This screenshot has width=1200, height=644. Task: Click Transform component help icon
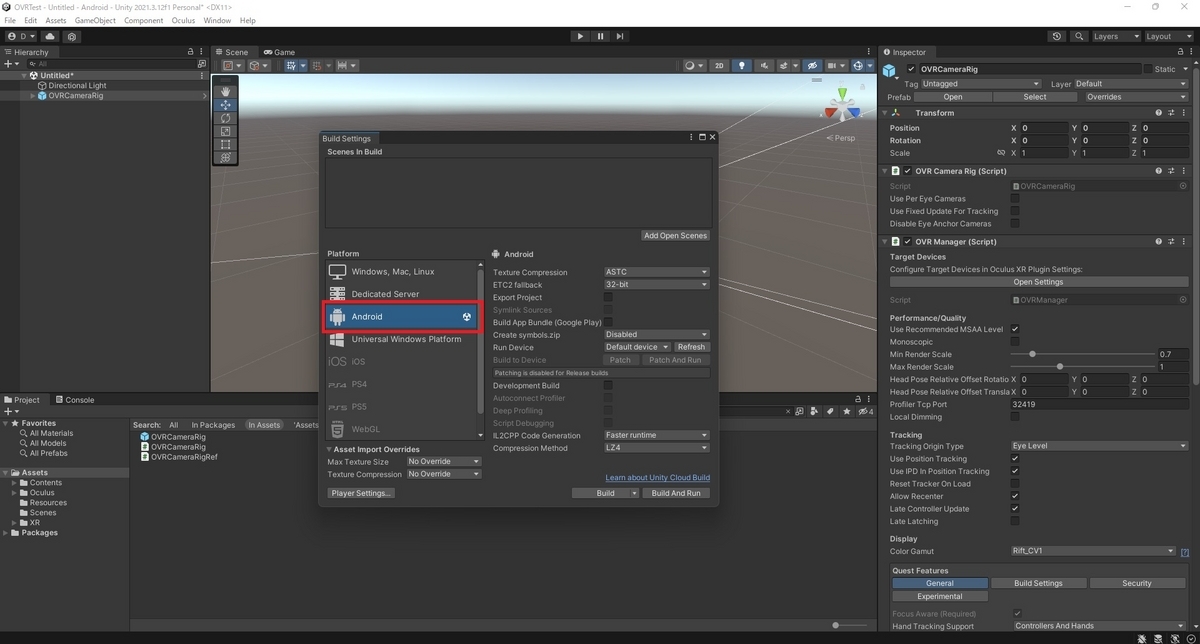tap(1159, 113)
